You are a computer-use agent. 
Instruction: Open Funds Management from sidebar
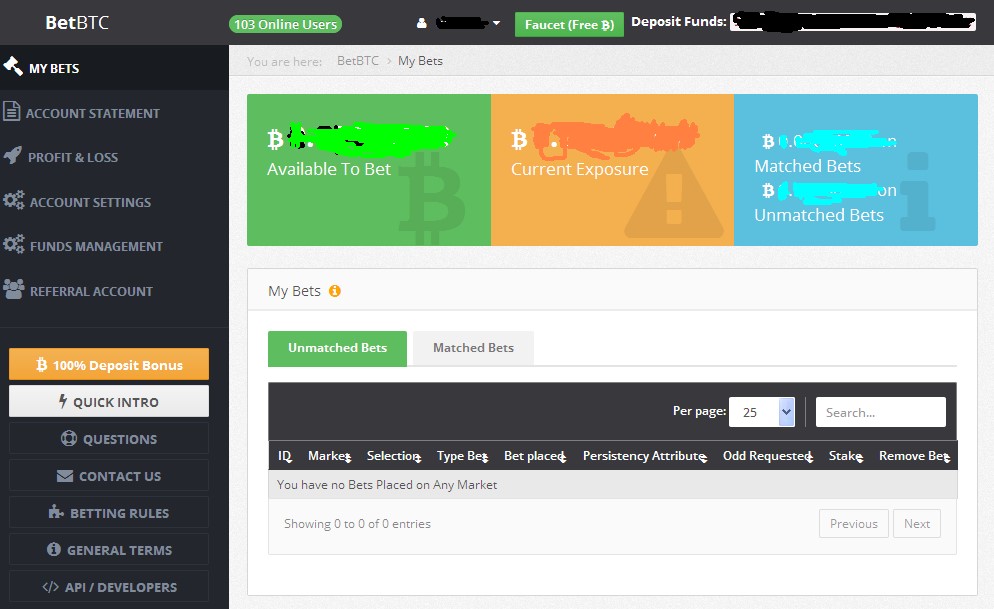pyautogui.click(x=114, y=246)
